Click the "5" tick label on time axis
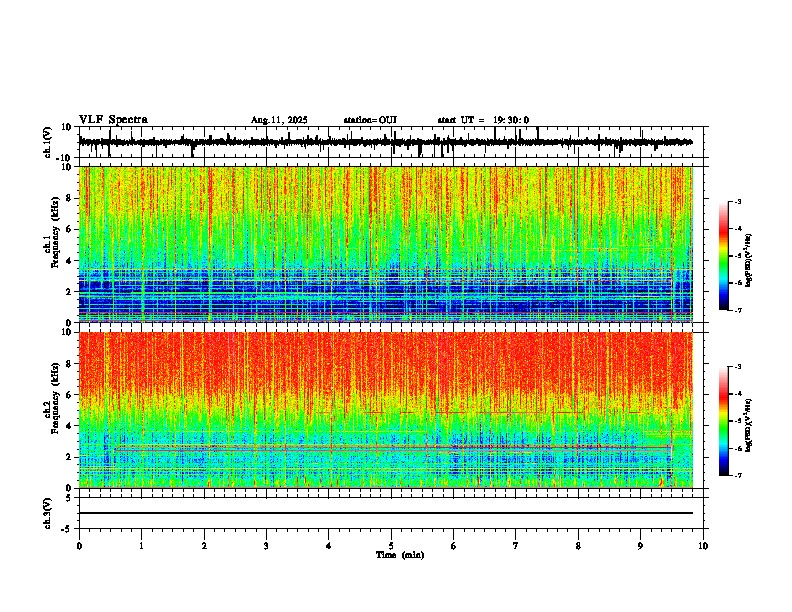792x612 pixels. pyautogui.click(x=391, y=546)
